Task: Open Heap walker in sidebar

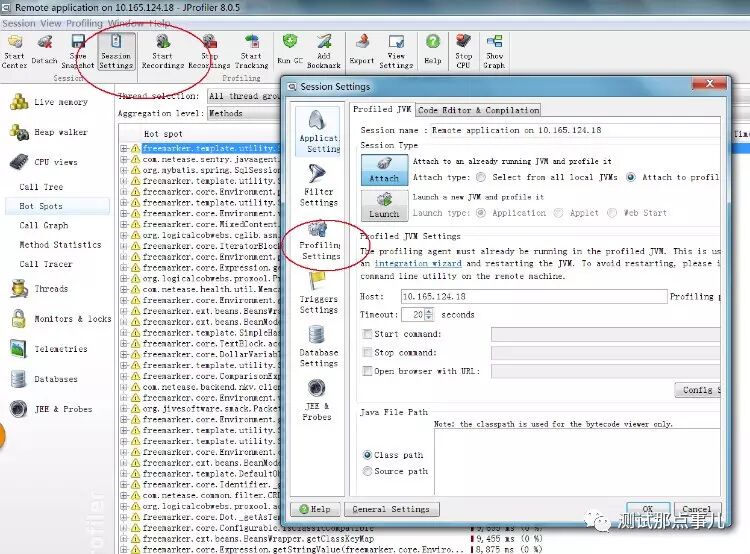Action: pyautogui.click(x=49, y=132)
